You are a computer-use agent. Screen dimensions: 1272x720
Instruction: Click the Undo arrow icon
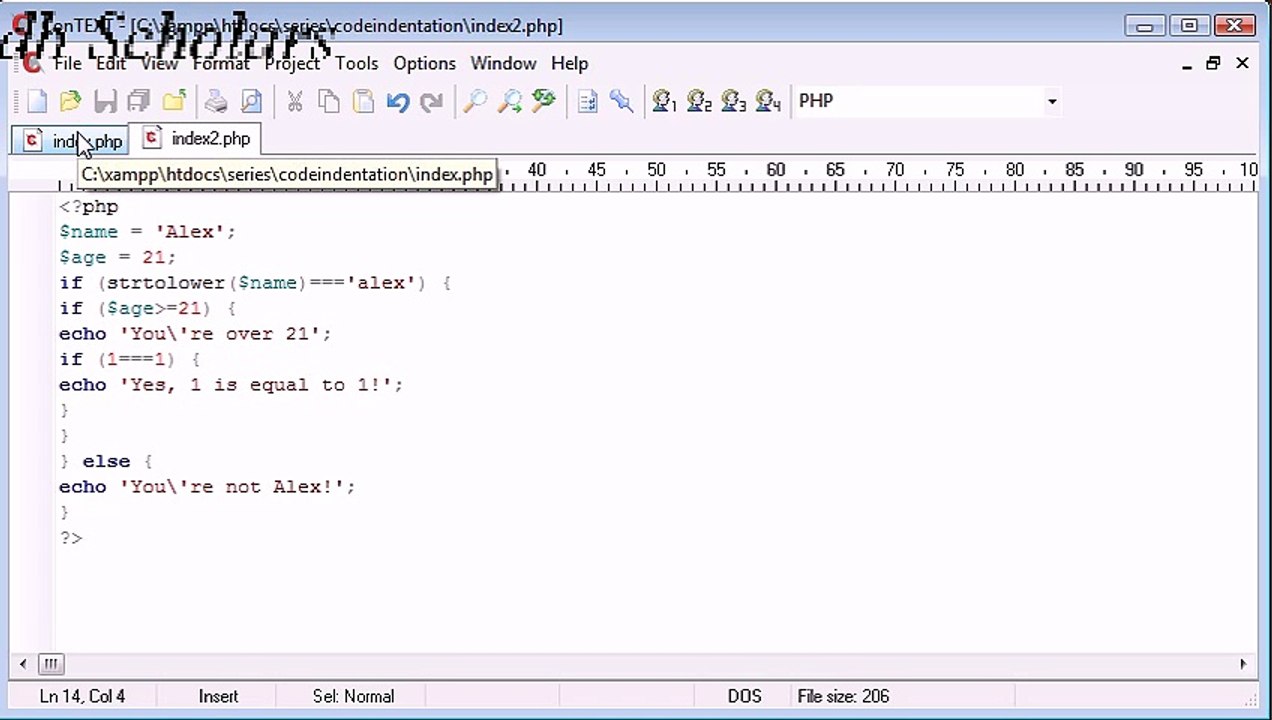pos(398,101)
